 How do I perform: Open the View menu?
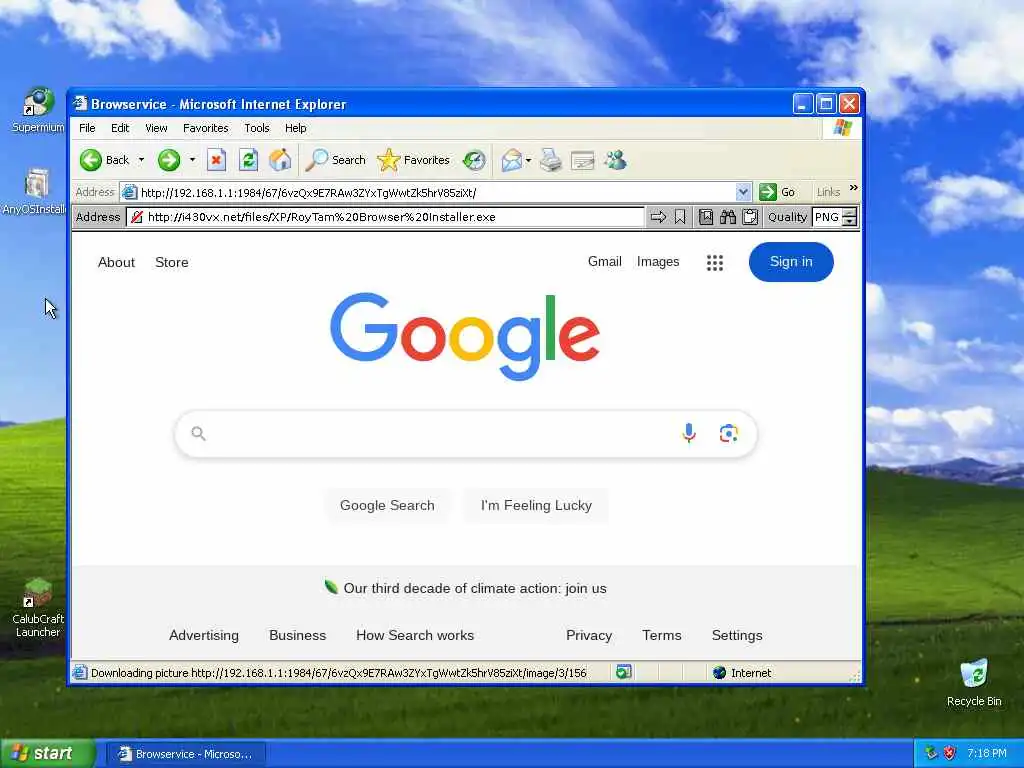coord(156,128)
